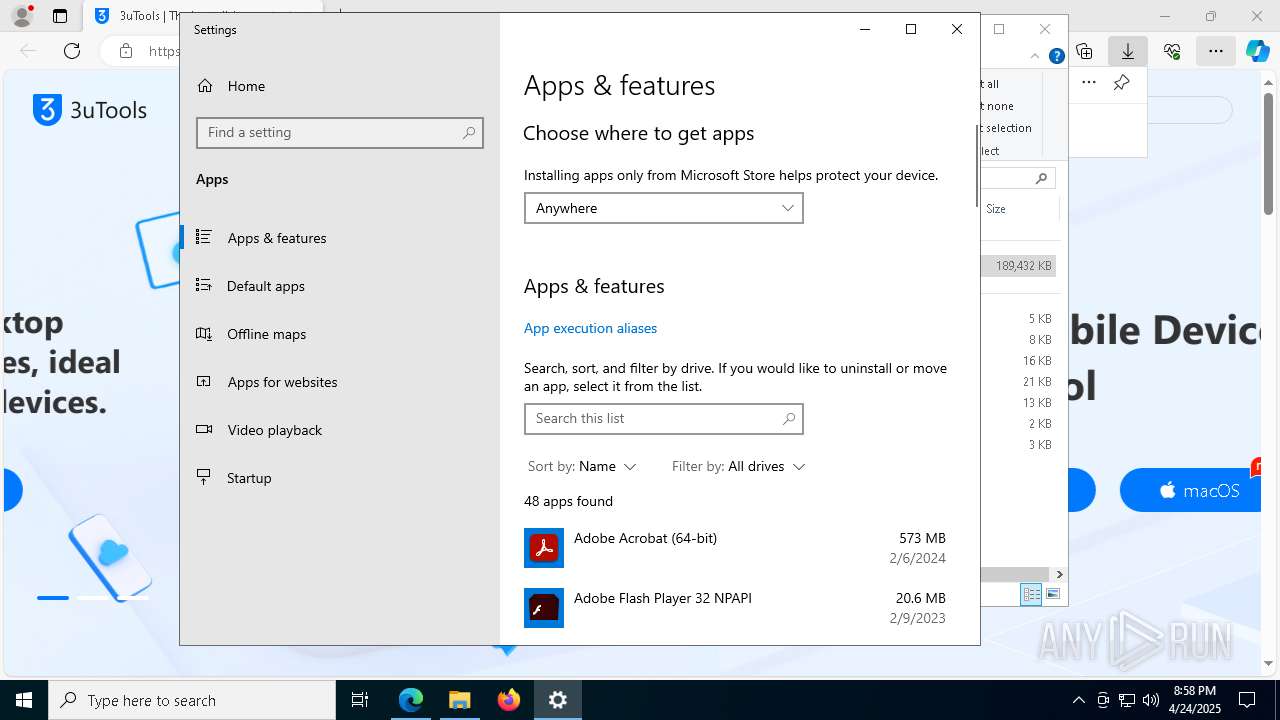Click the Edge profile avatar icon
Viewport: 1280px width, 720px height.
pyautogui.click(x=21, y=16)
